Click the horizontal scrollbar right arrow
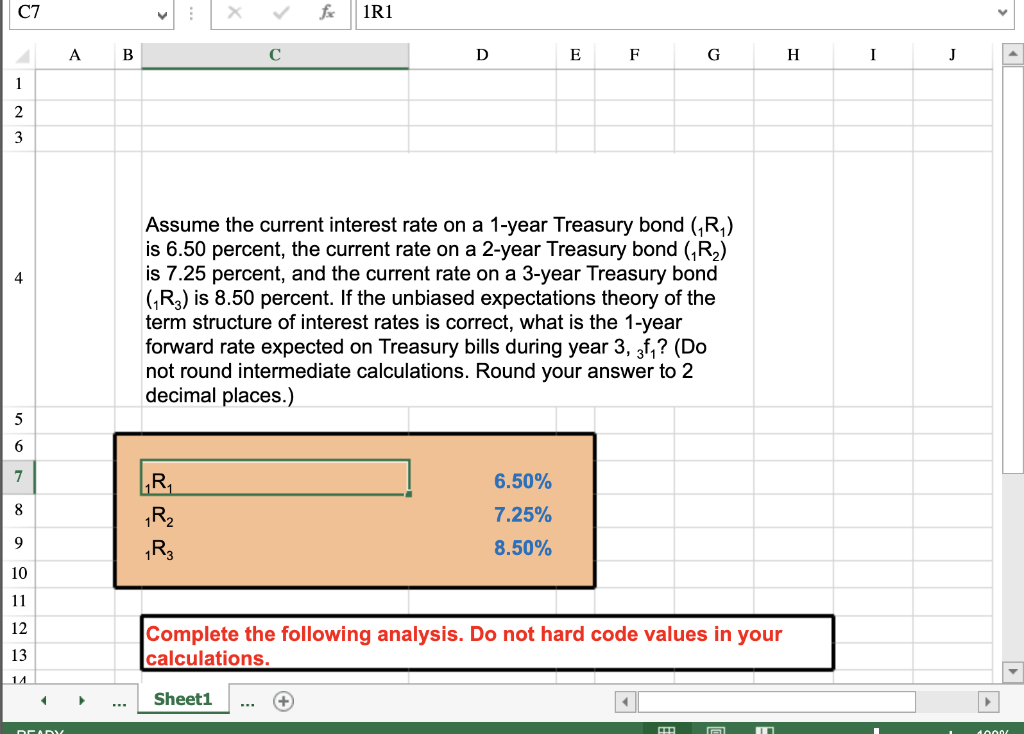Screen dimensions: 1024x734 click(x=987, y=702)
